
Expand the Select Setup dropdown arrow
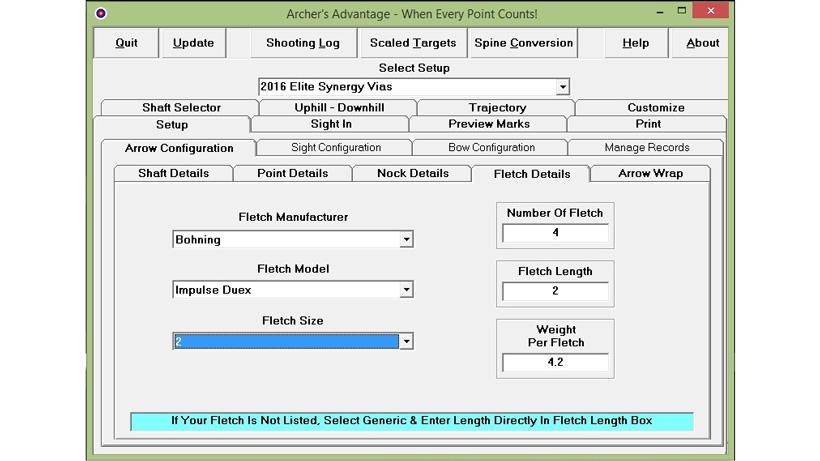click(x=562, y=87)
